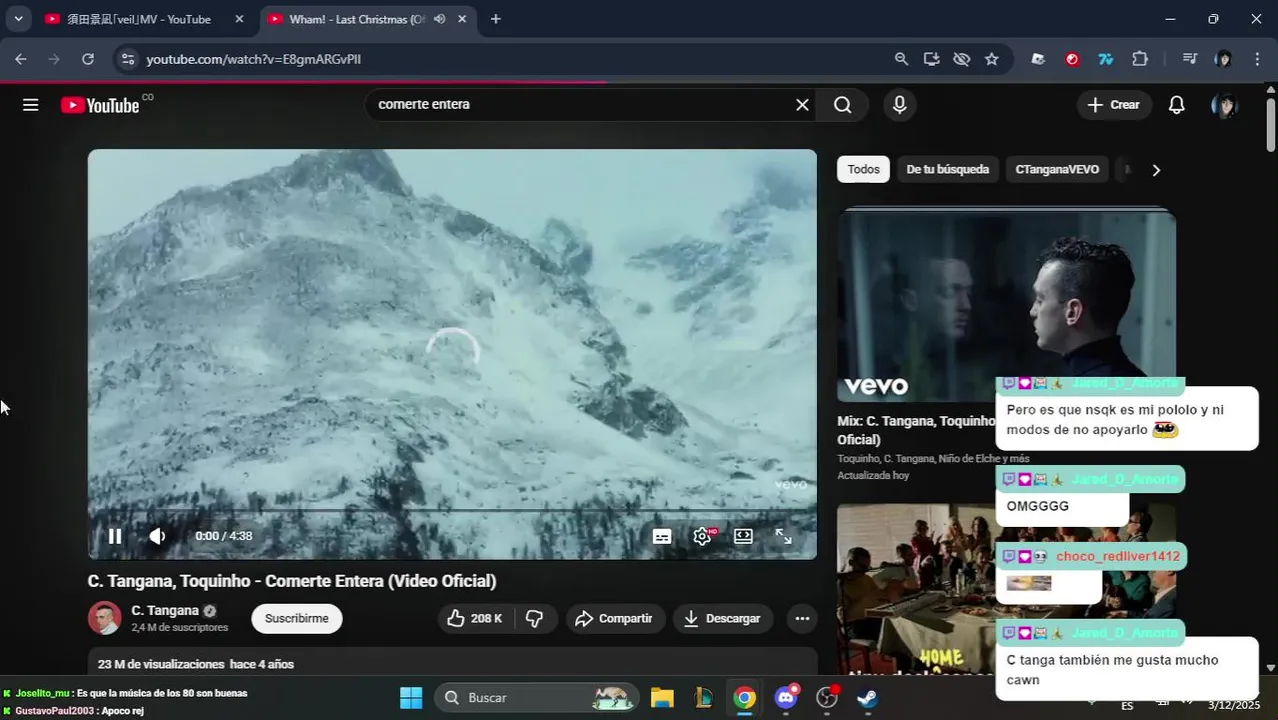Open the blue 7TV extension icon
Image resolution: width=1278 pixels, height=720 pixels.
pyautogui.click(x=1105, y=59)
